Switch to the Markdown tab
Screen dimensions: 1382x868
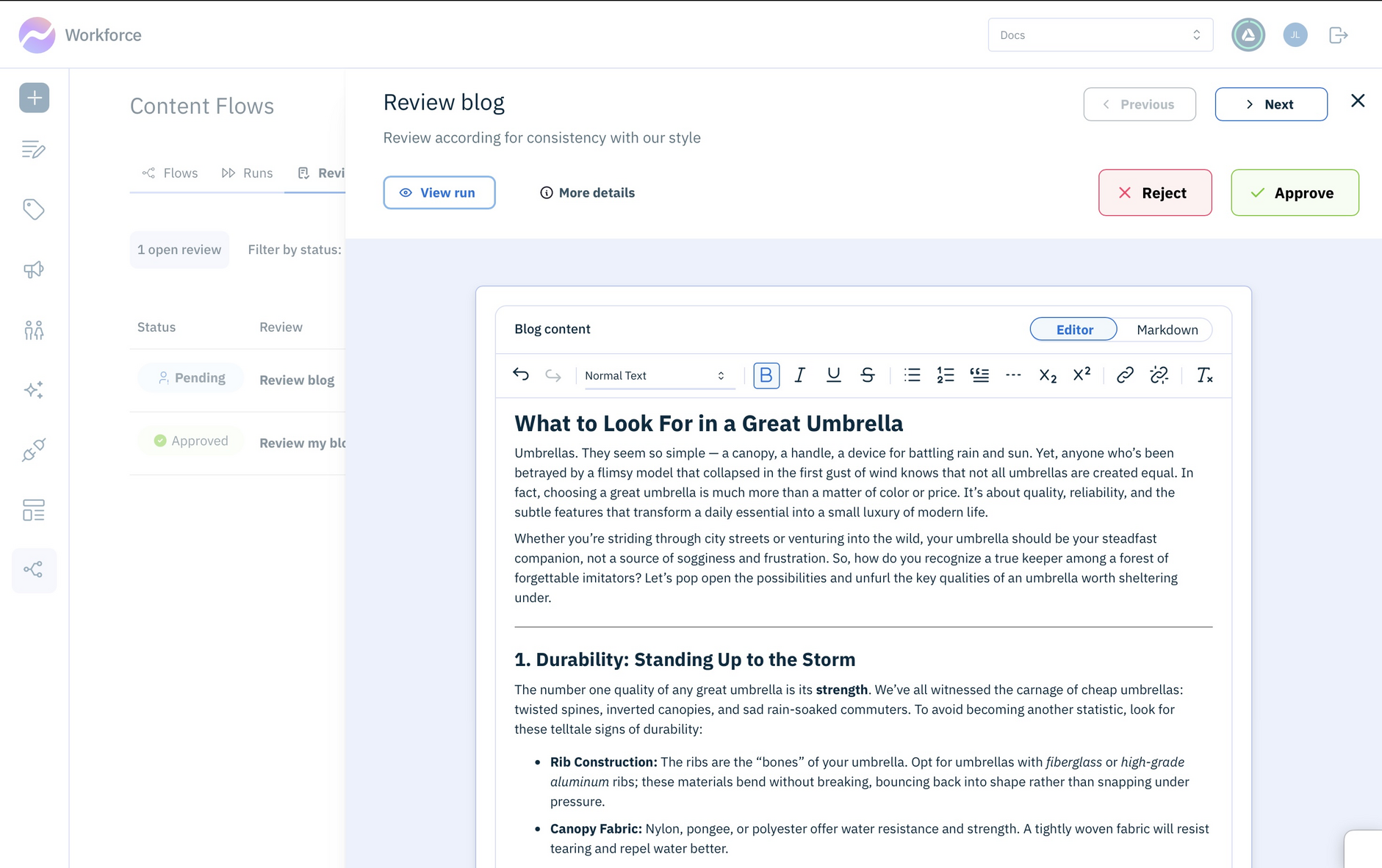pyautogui.click(x=1167, y=329)
